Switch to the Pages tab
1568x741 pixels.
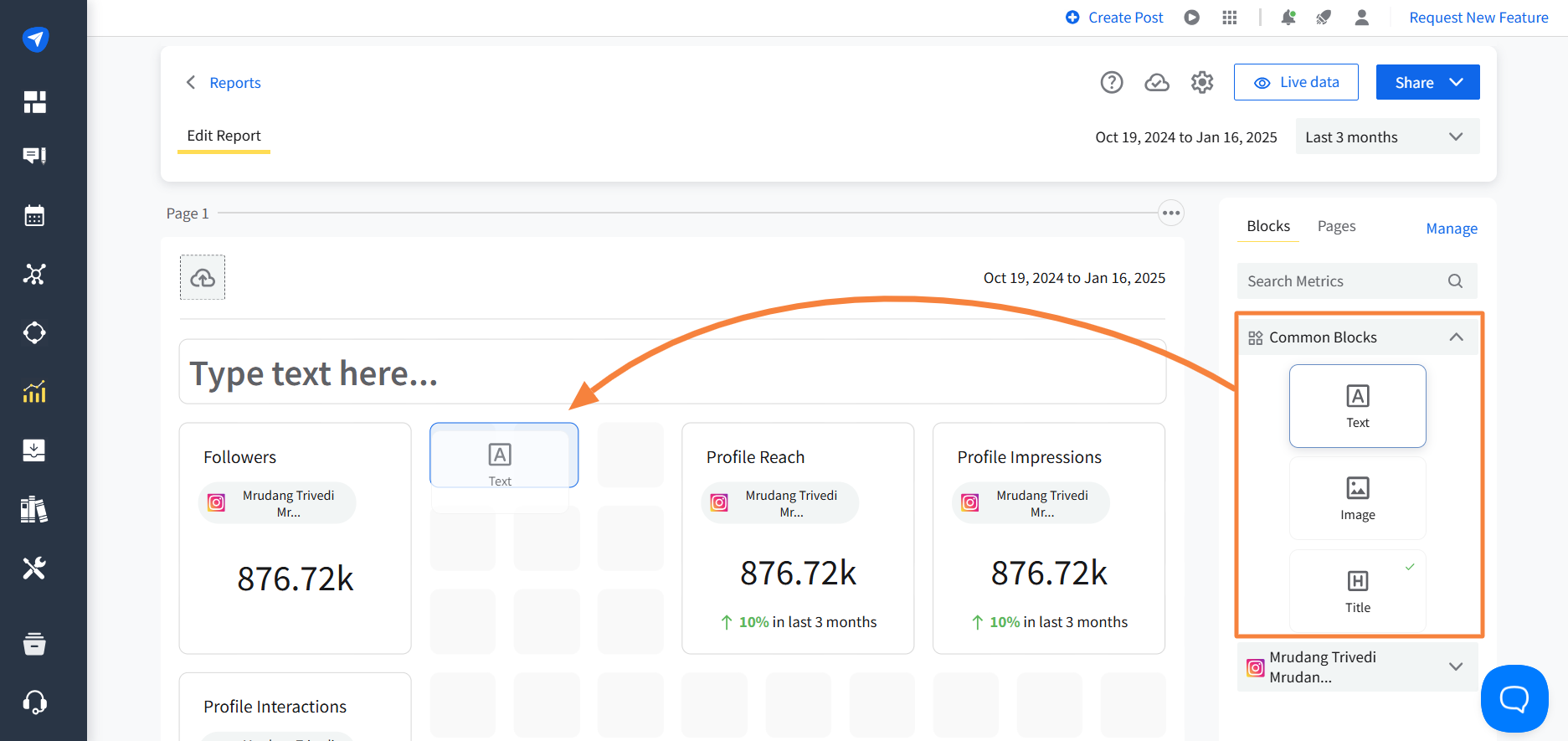click(x=1336, y=226)
